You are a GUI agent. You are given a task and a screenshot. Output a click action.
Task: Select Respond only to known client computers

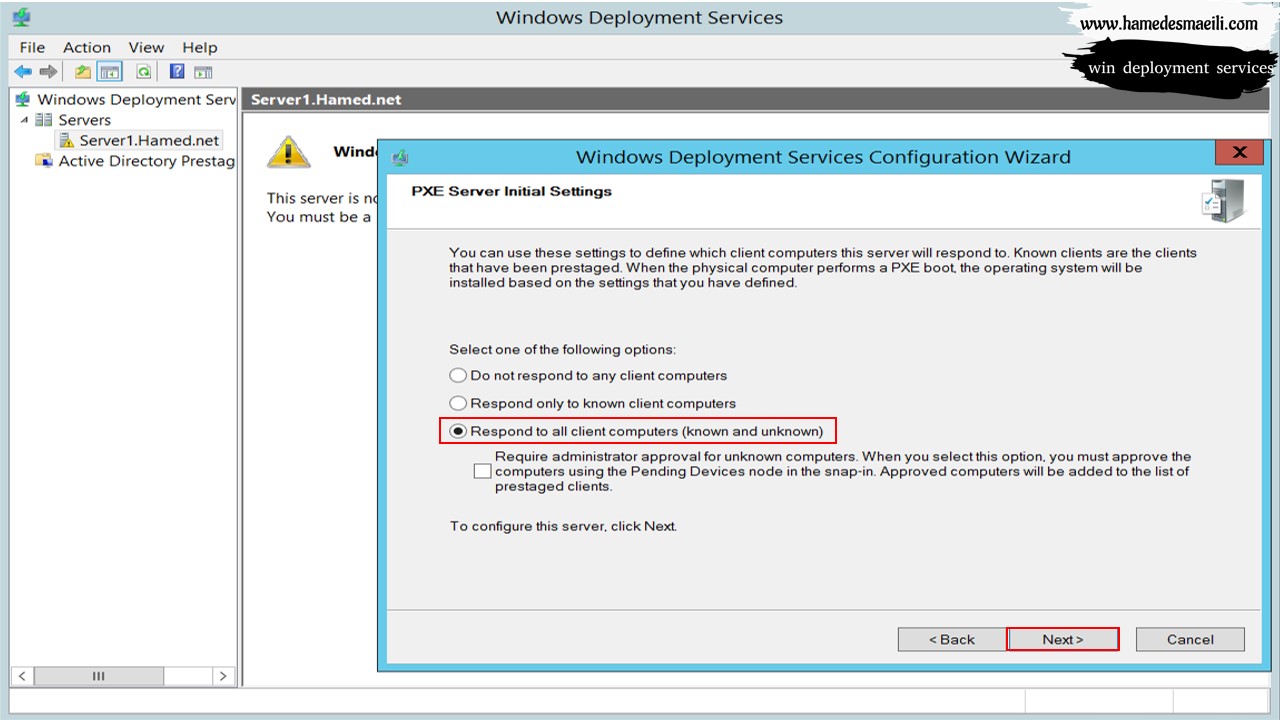point(592,404)
